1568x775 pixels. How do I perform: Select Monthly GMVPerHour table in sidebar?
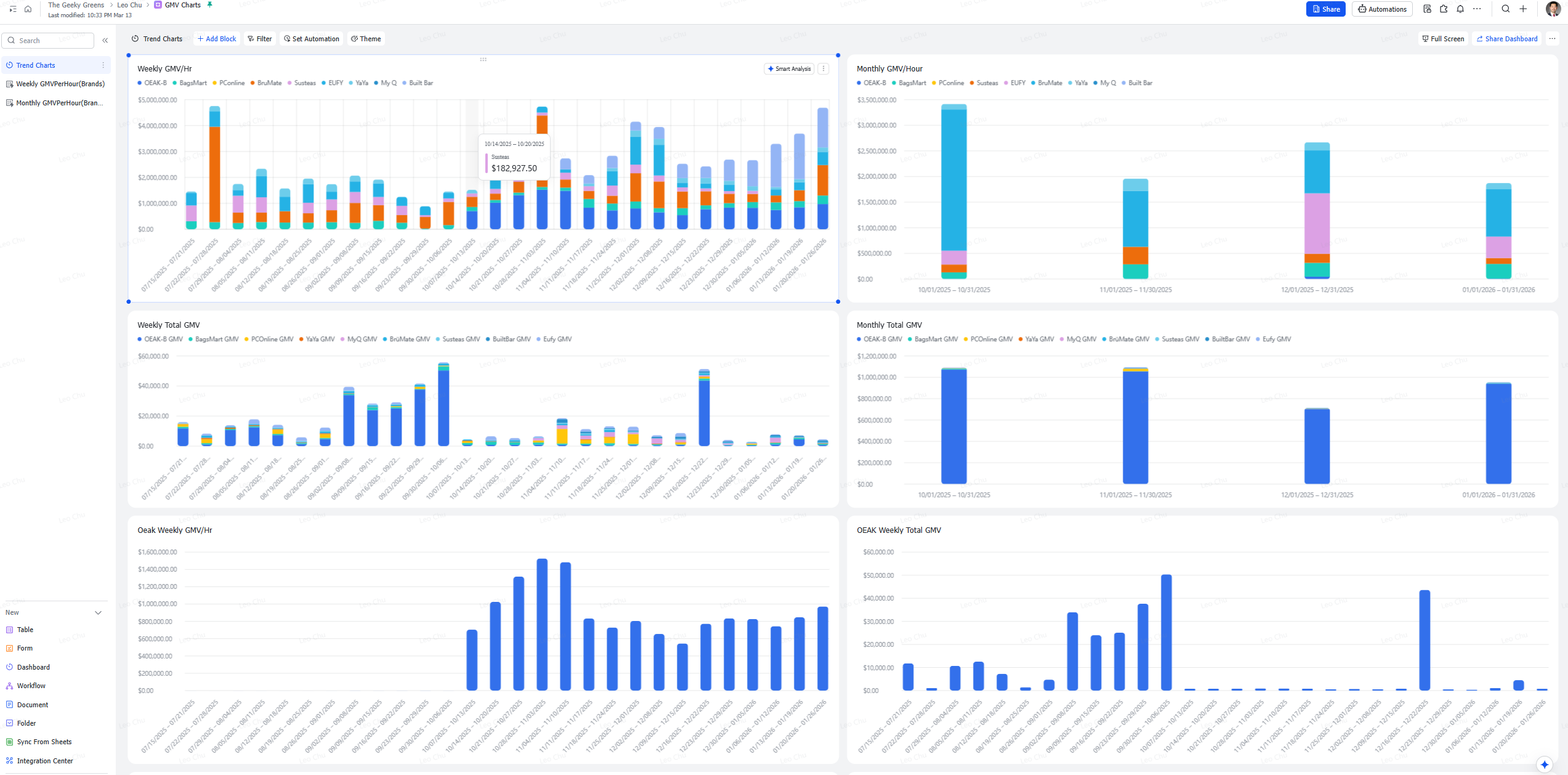pyautogui.click(x=59, y=103)
